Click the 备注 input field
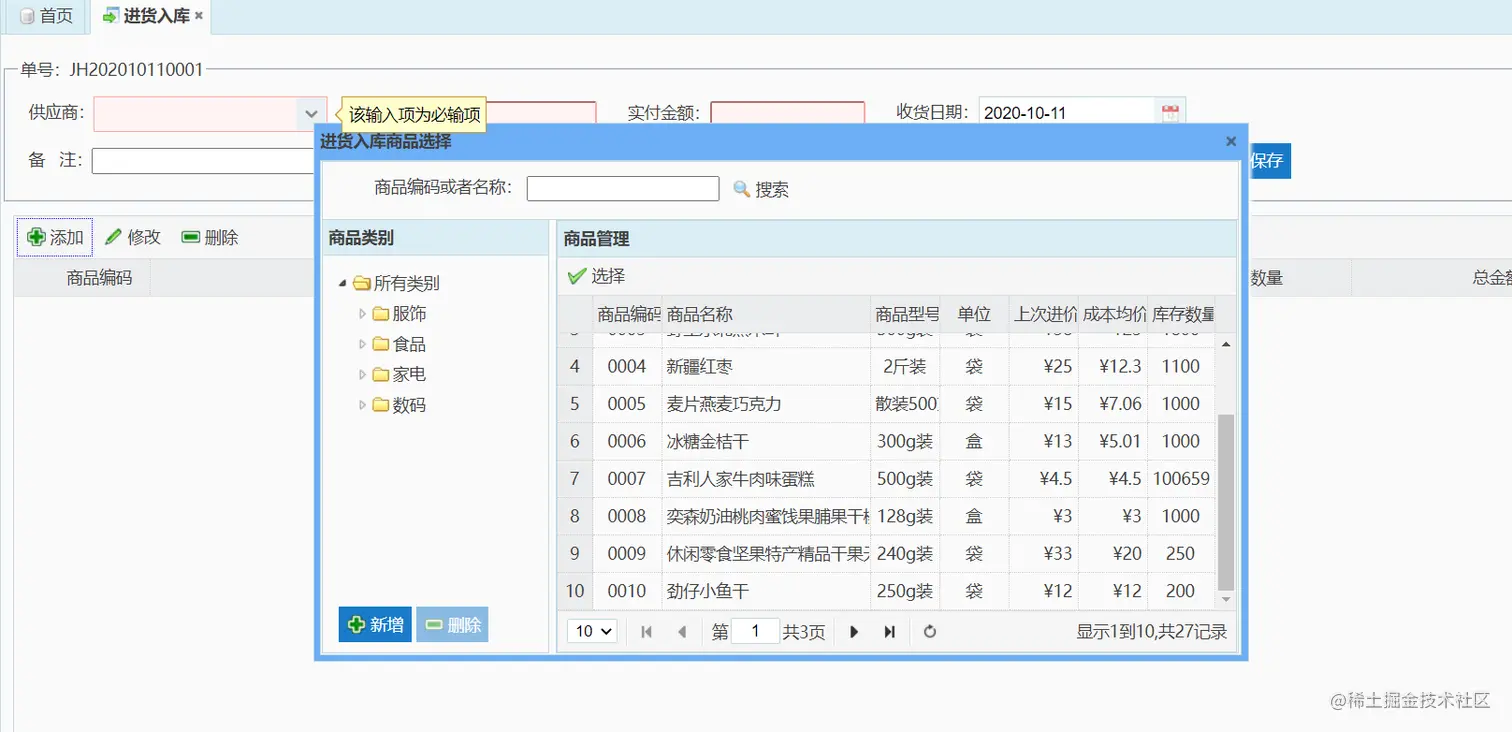1512x732 pixels. pyautogui.click(x=203, y=160)
